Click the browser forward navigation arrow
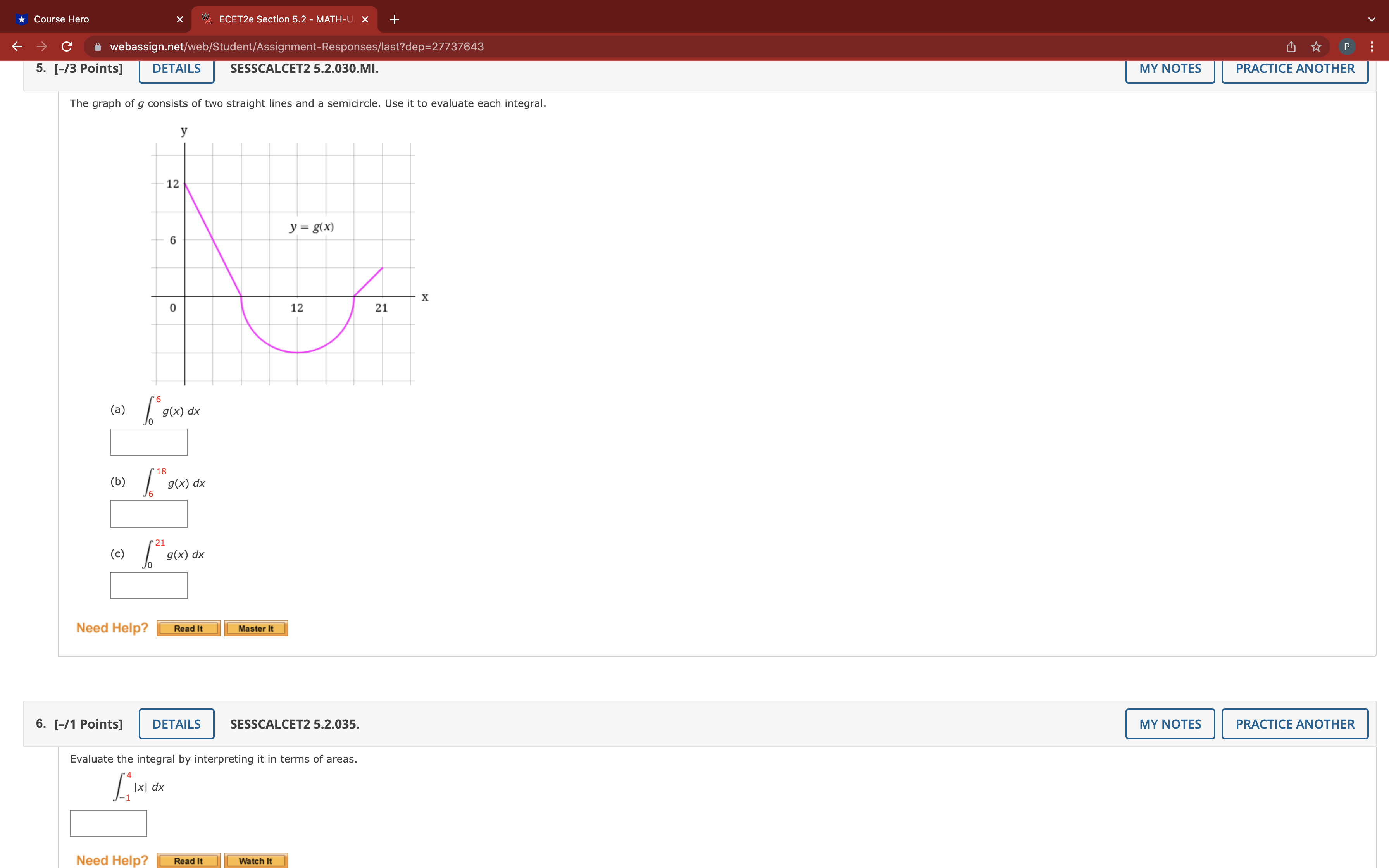 click(41, 46)
